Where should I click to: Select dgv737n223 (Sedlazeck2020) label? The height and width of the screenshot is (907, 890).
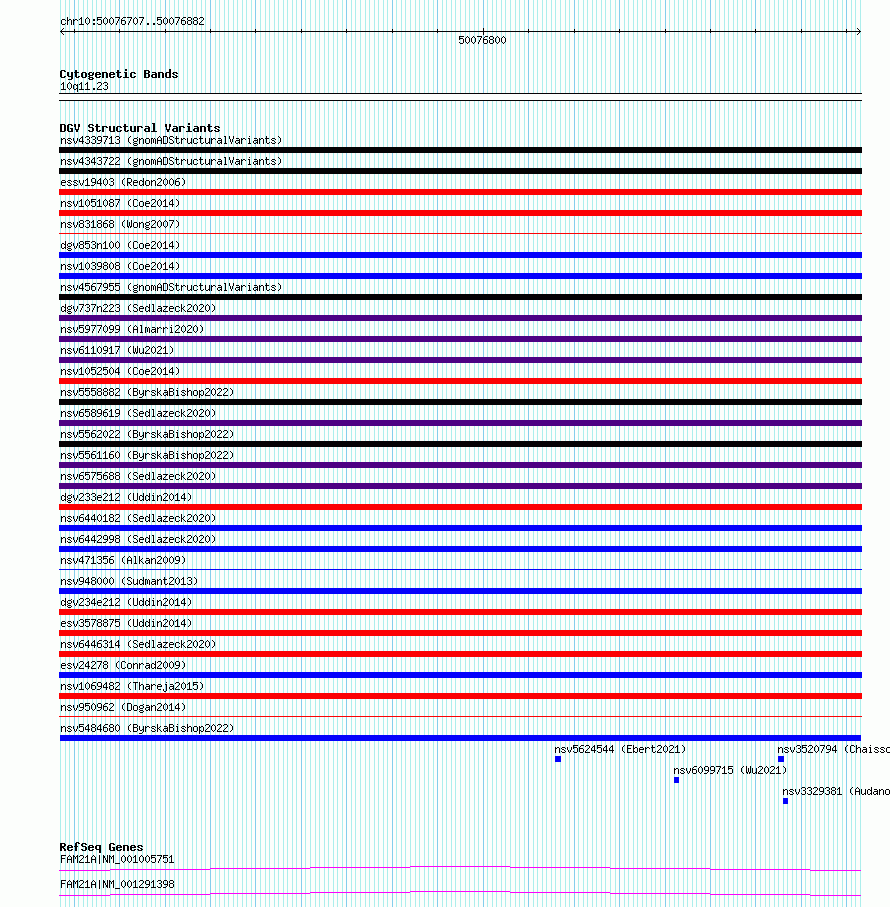(138, 308)
